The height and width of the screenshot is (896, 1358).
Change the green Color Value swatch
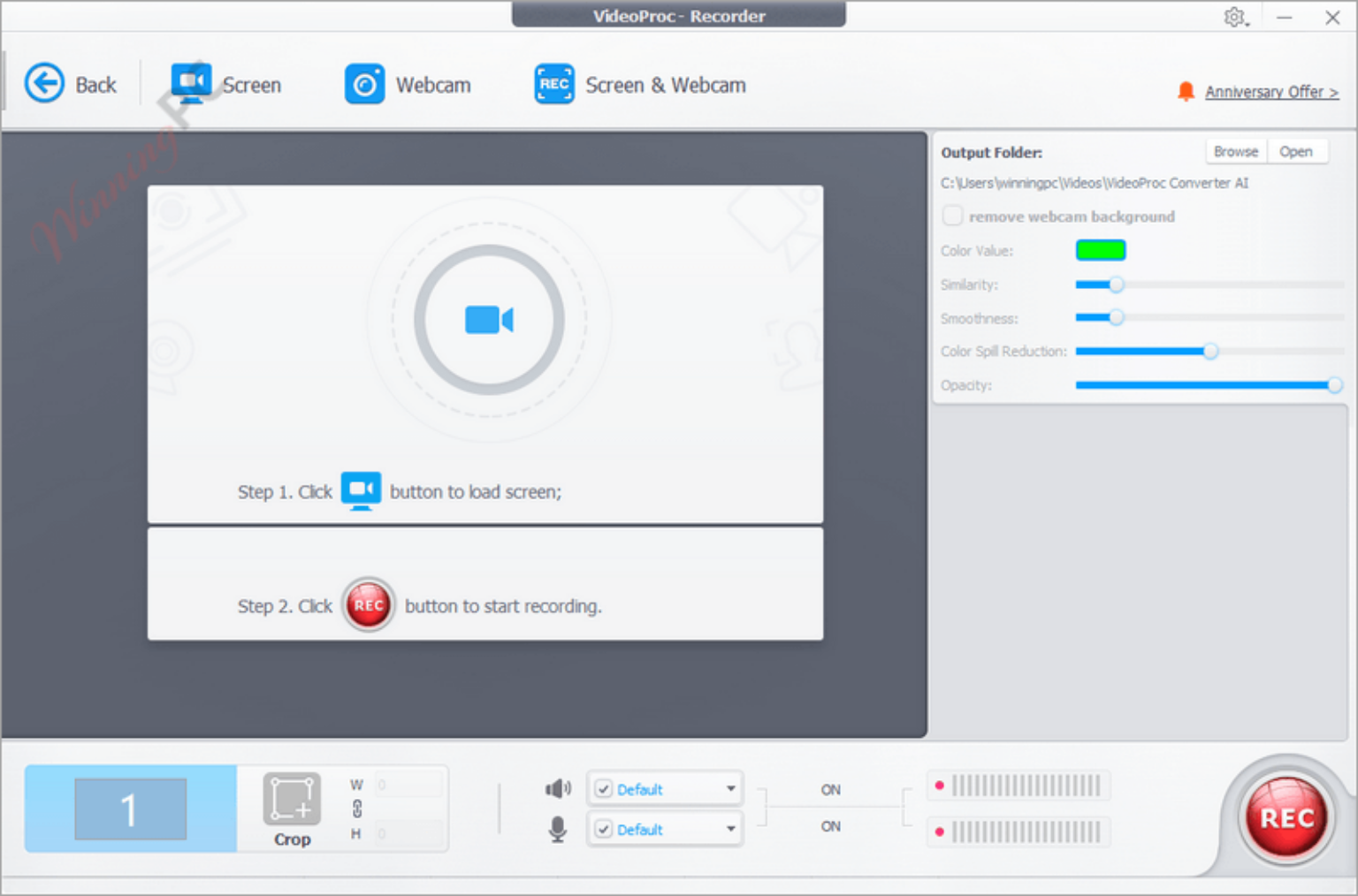coord(1100,250)
